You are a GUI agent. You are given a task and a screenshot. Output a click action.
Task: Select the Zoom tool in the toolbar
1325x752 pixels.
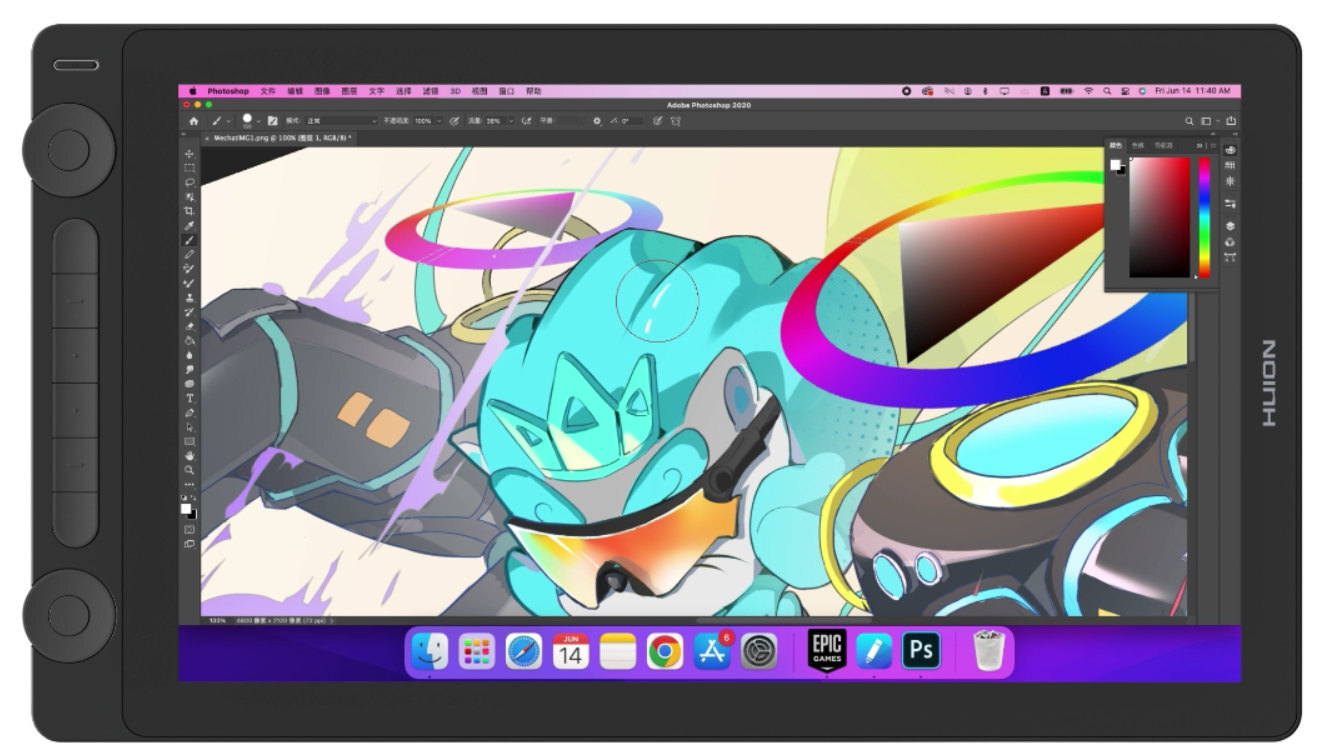pos(189,470)
